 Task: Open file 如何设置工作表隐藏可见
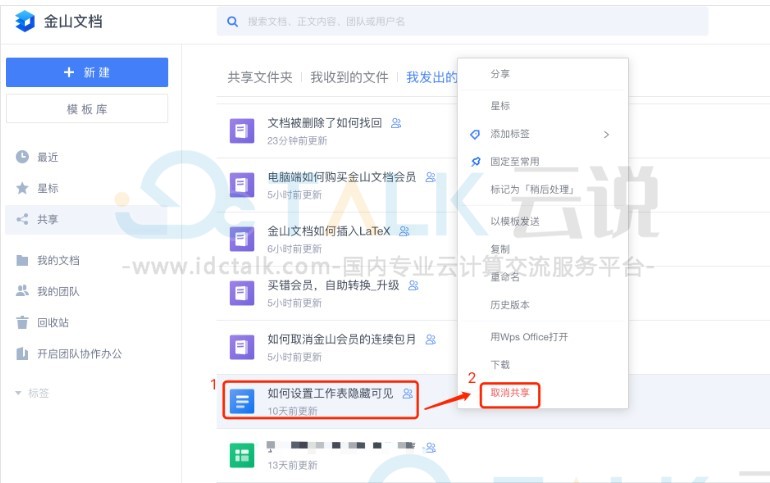[330, 393]
